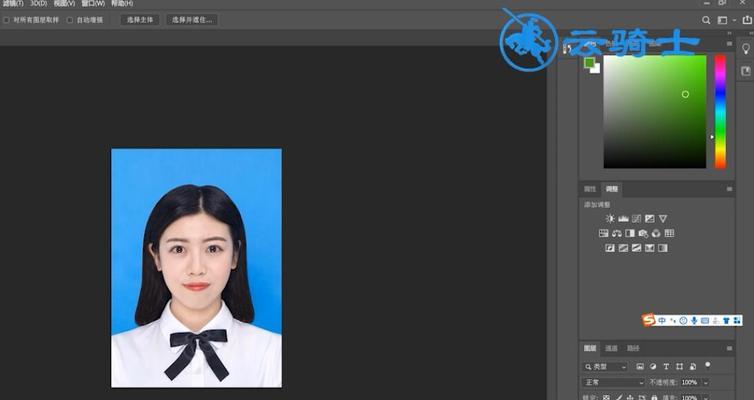Screen dimensions: 754x400
Task: Toggle the layer filtering switch on/off
Action: coord(708,365)
